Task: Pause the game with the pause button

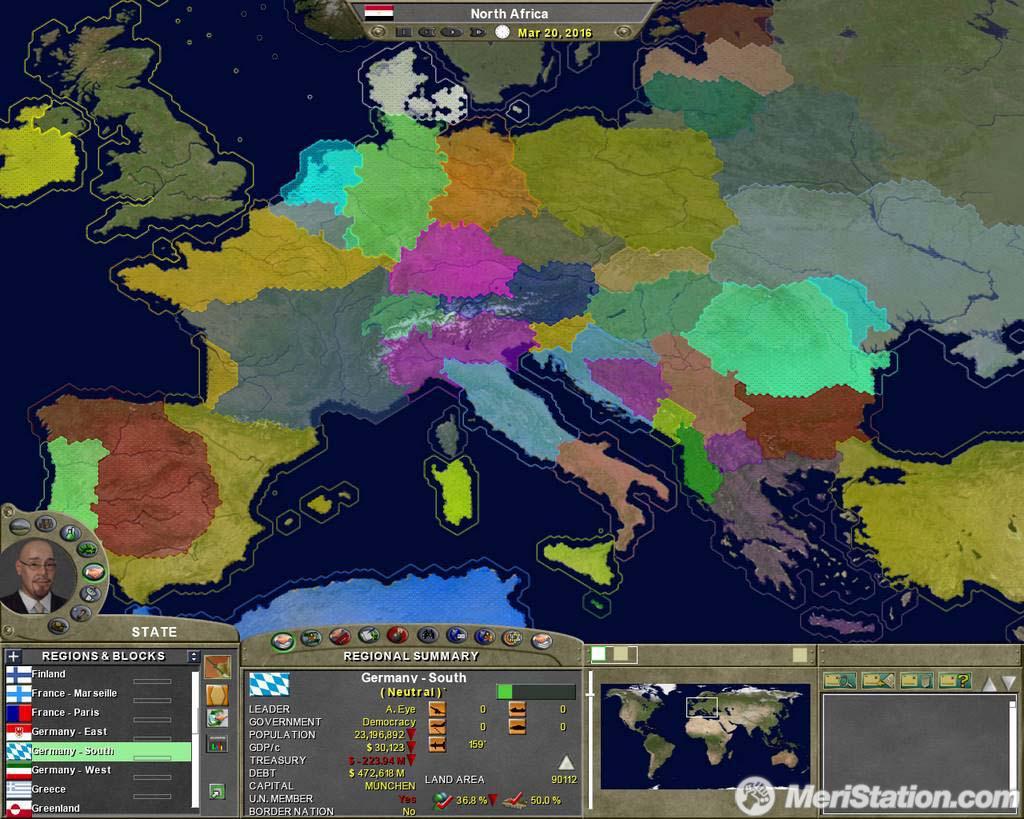Action: [x=403, y=32]
